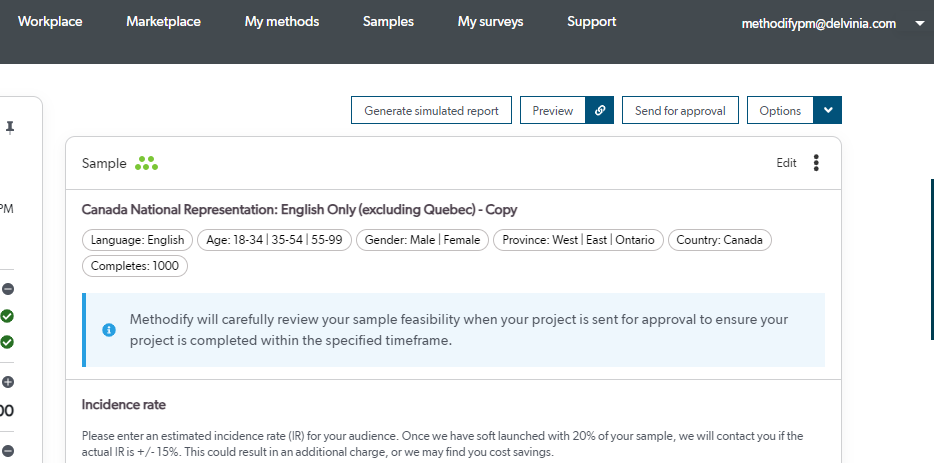Select the Completes: 1000 tag
Viewport: 934px width, 463px height.
tap(134, 266)
